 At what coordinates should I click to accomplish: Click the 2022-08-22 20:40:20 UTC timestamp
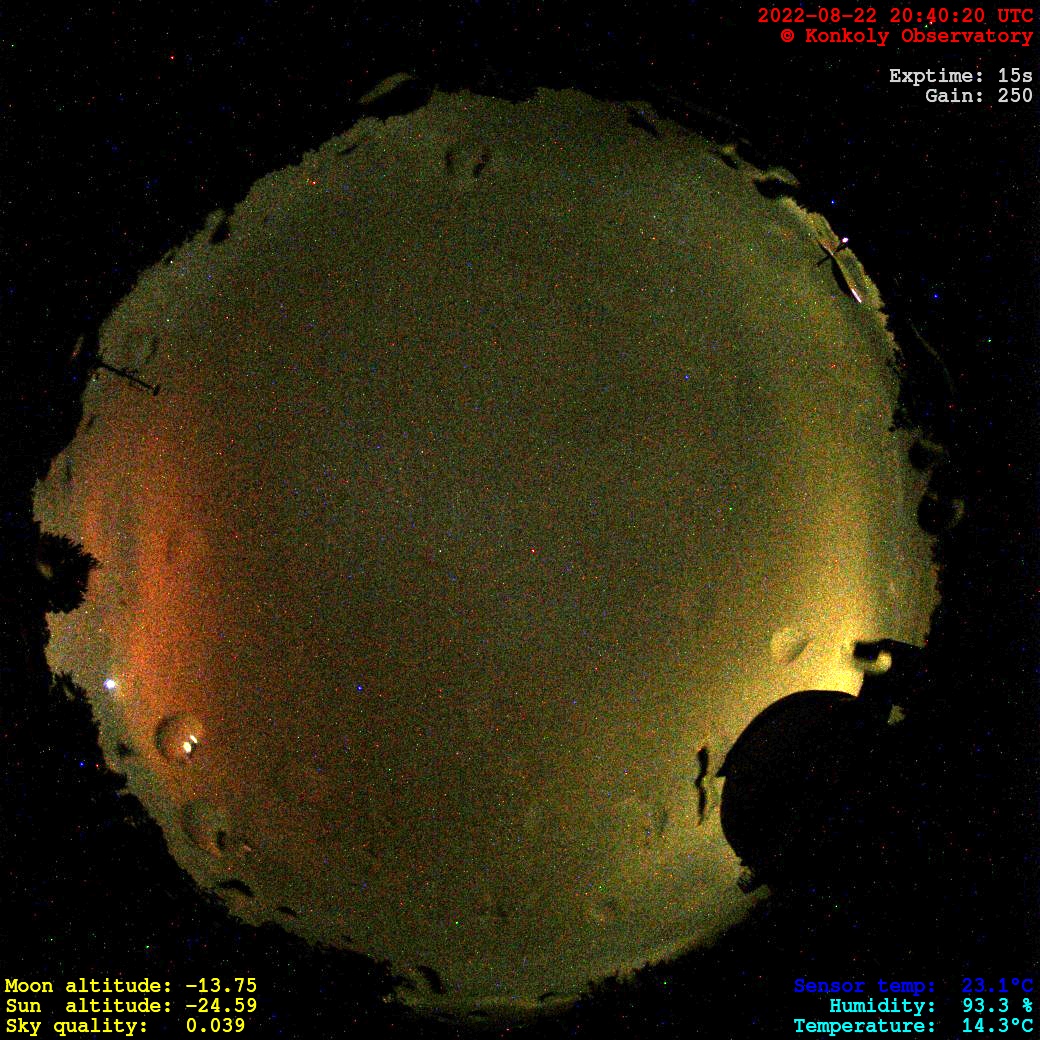[895, 16]
